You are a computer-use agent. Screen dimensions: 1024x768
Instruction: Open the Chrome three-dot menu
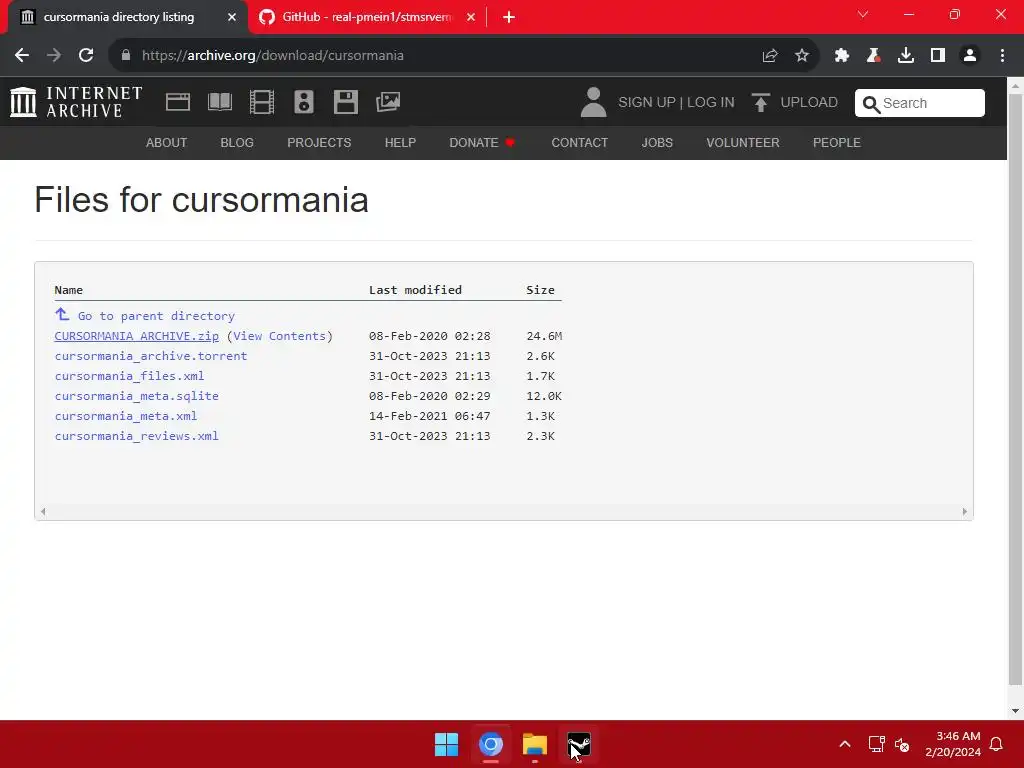coord(1002,56)
